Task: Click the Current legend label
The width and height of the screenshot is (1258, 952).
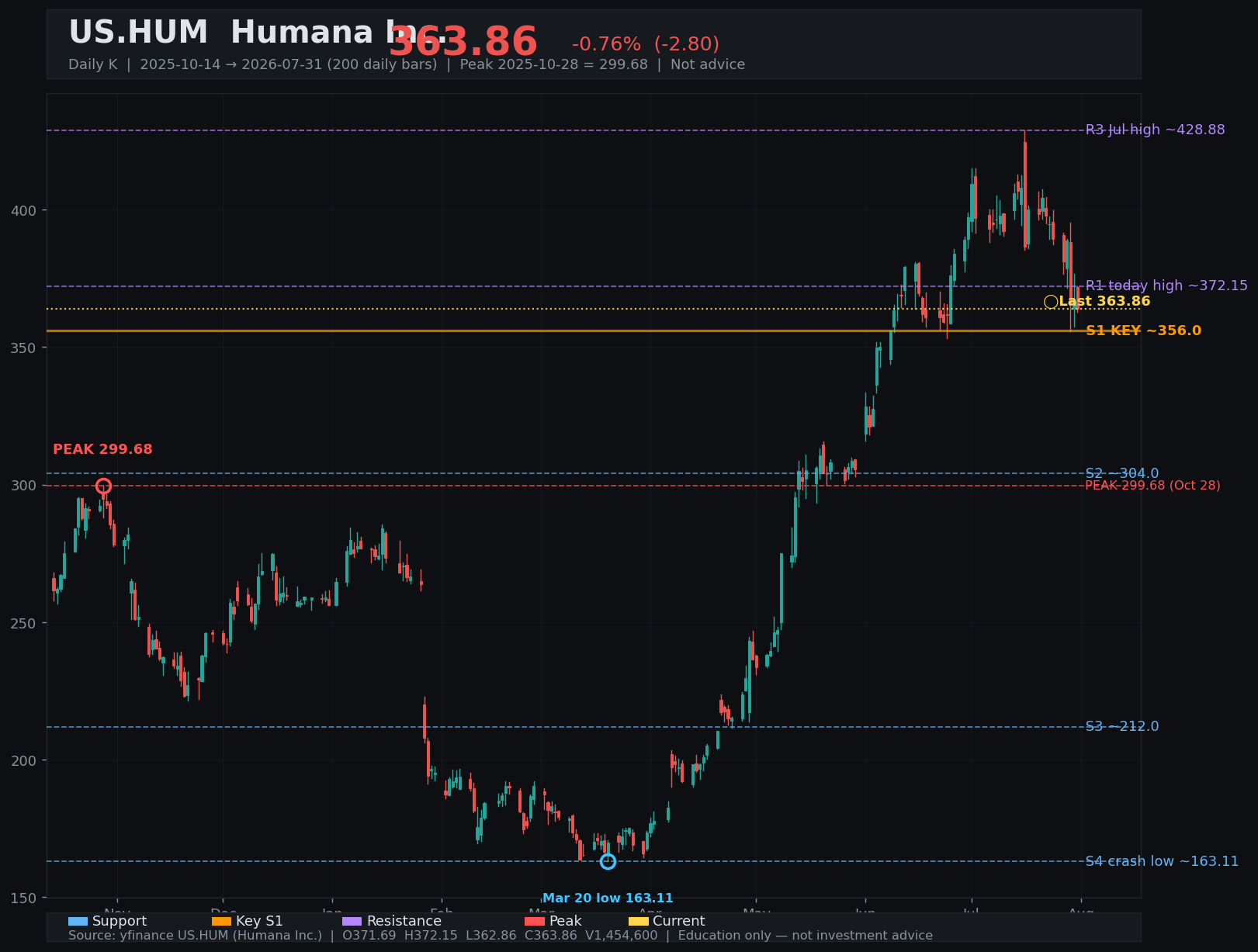Action: click(679, 921)
